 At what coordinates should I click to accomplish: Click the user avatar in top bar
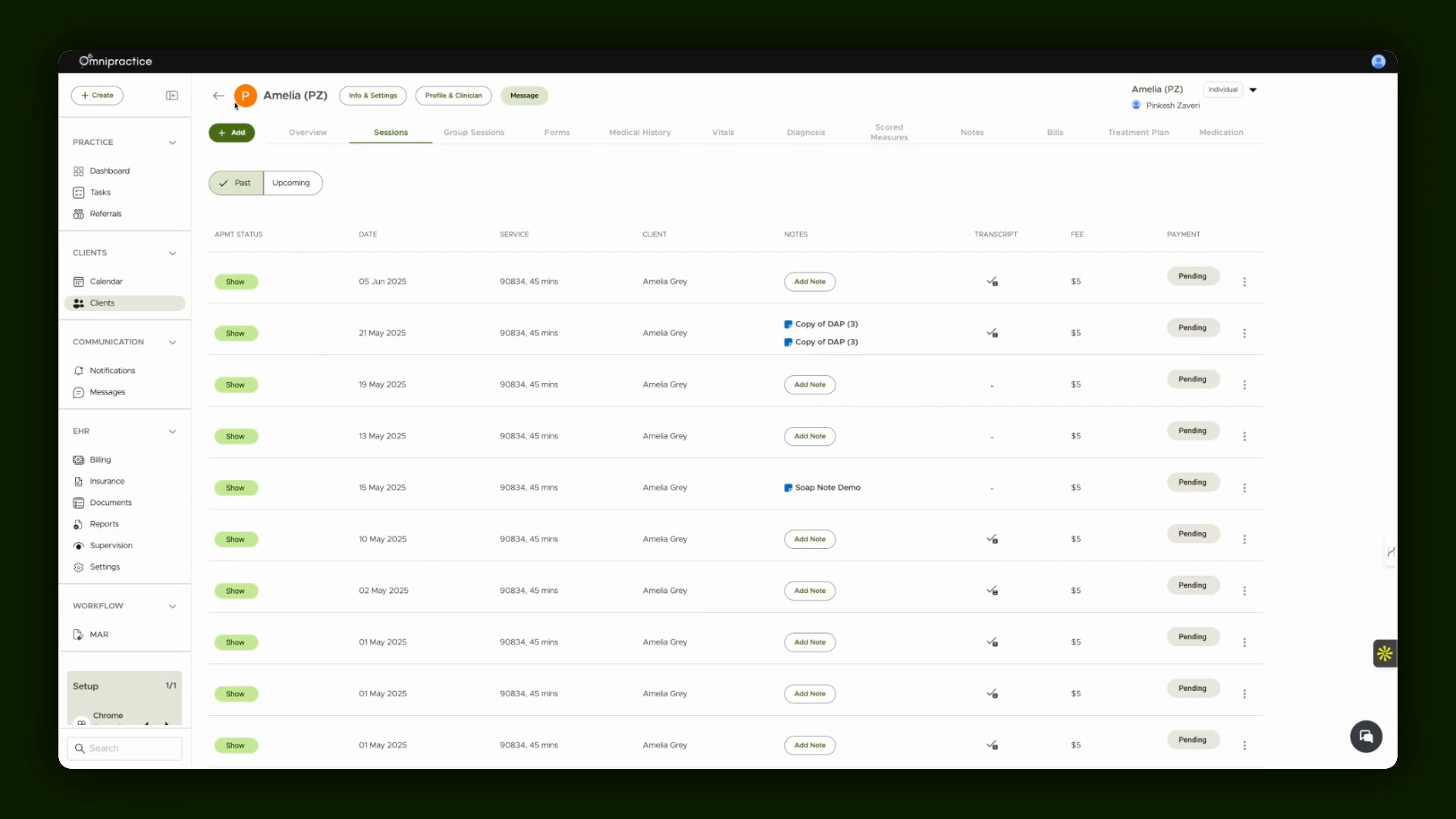(x=1378, y=61)
